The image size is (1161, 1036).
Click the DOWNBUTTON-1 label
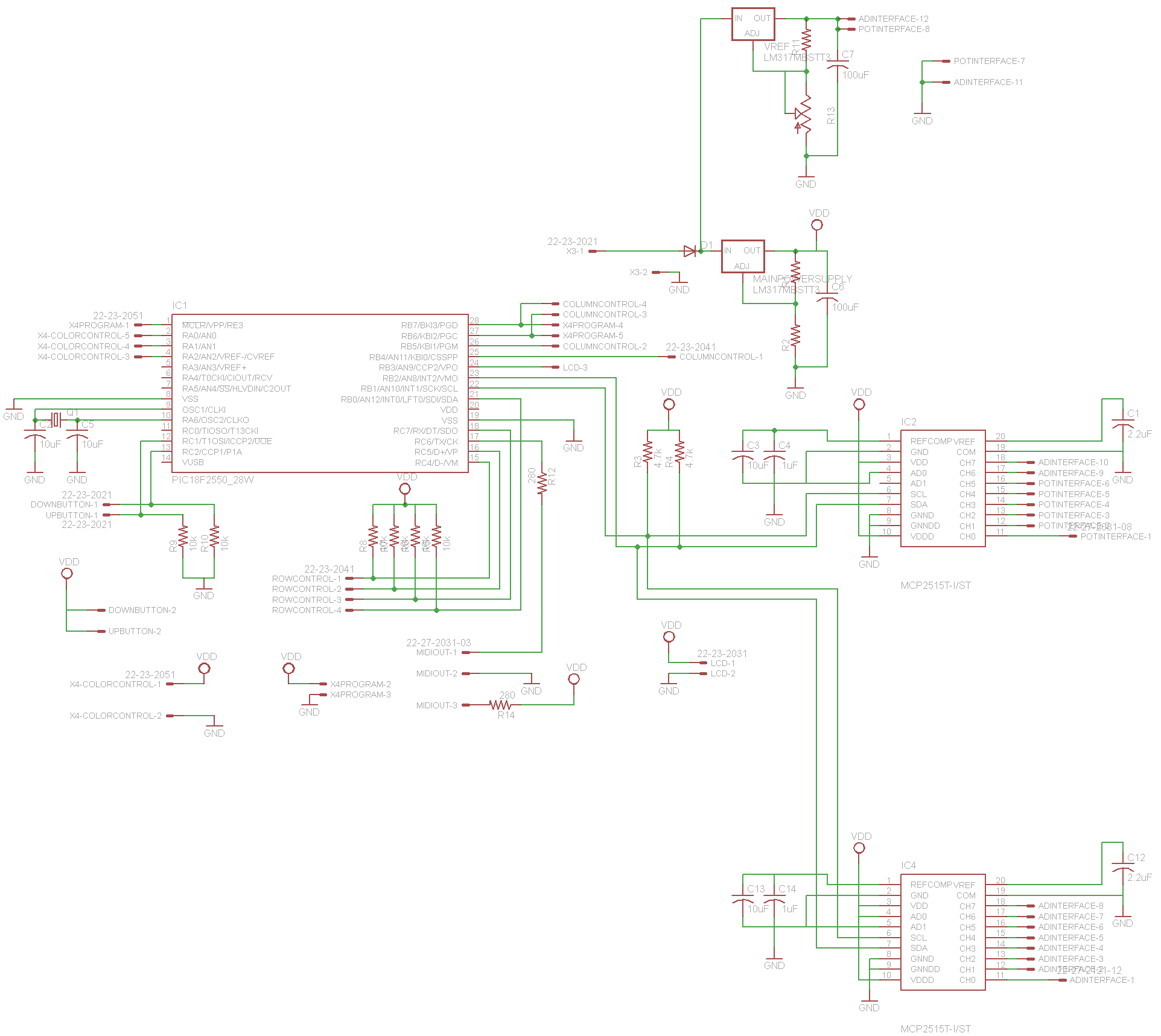tap(64, 504)
